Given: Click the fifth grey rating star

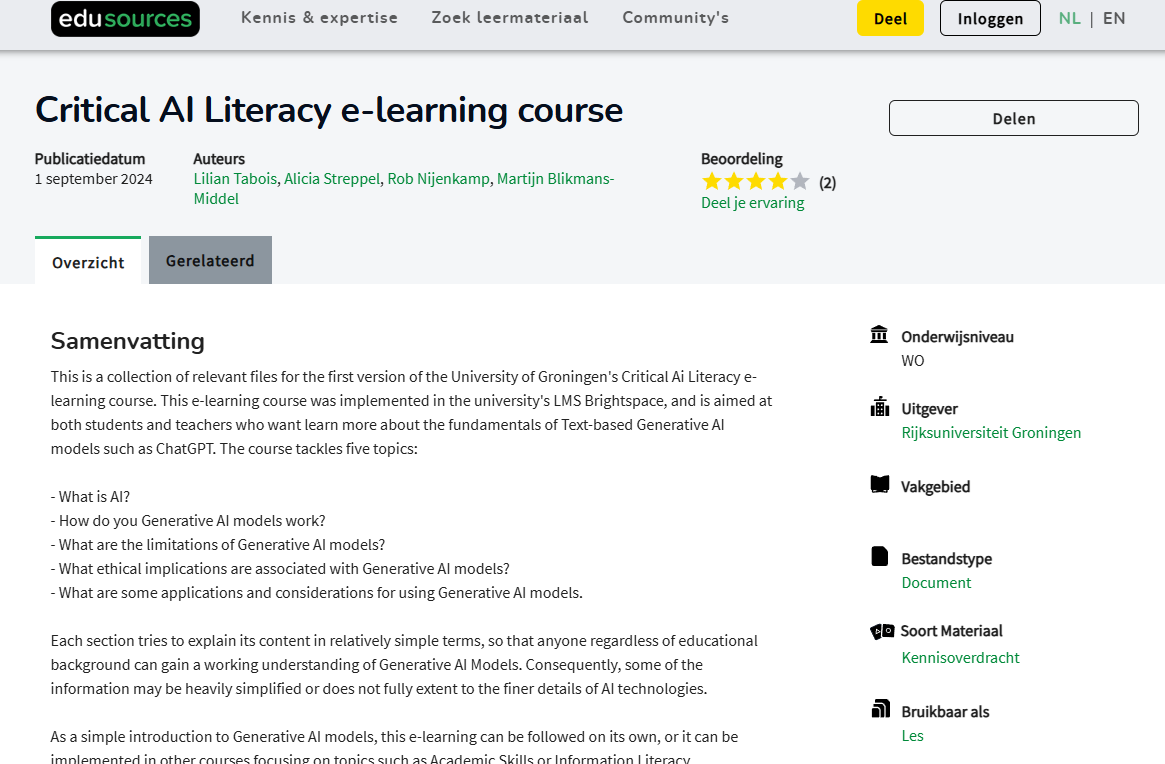Looking at the screenshot, I should coord(799,182).
